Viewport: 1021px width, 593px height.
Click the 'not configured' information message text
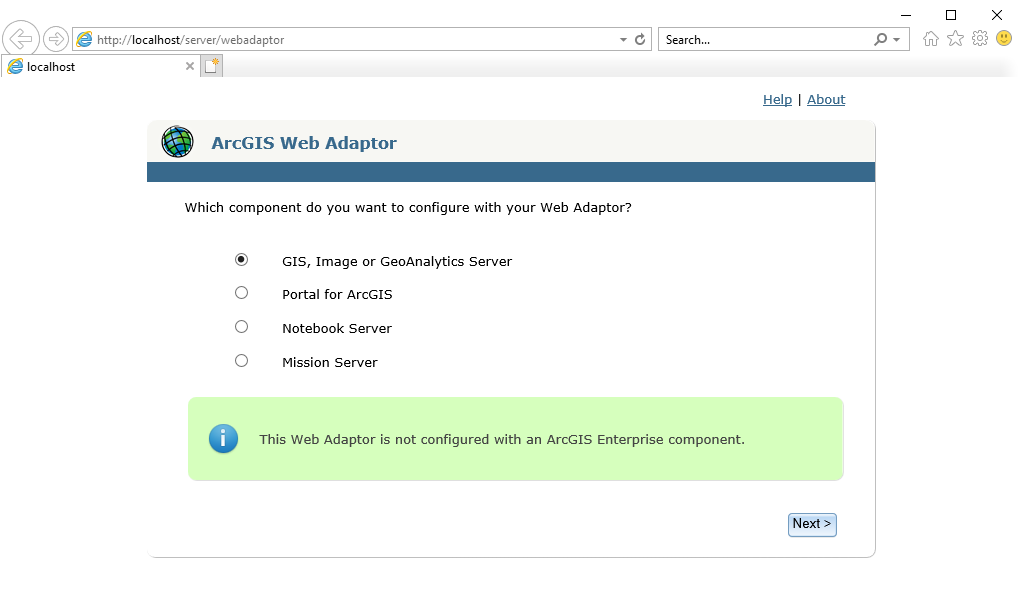click(x=501, y=439)
